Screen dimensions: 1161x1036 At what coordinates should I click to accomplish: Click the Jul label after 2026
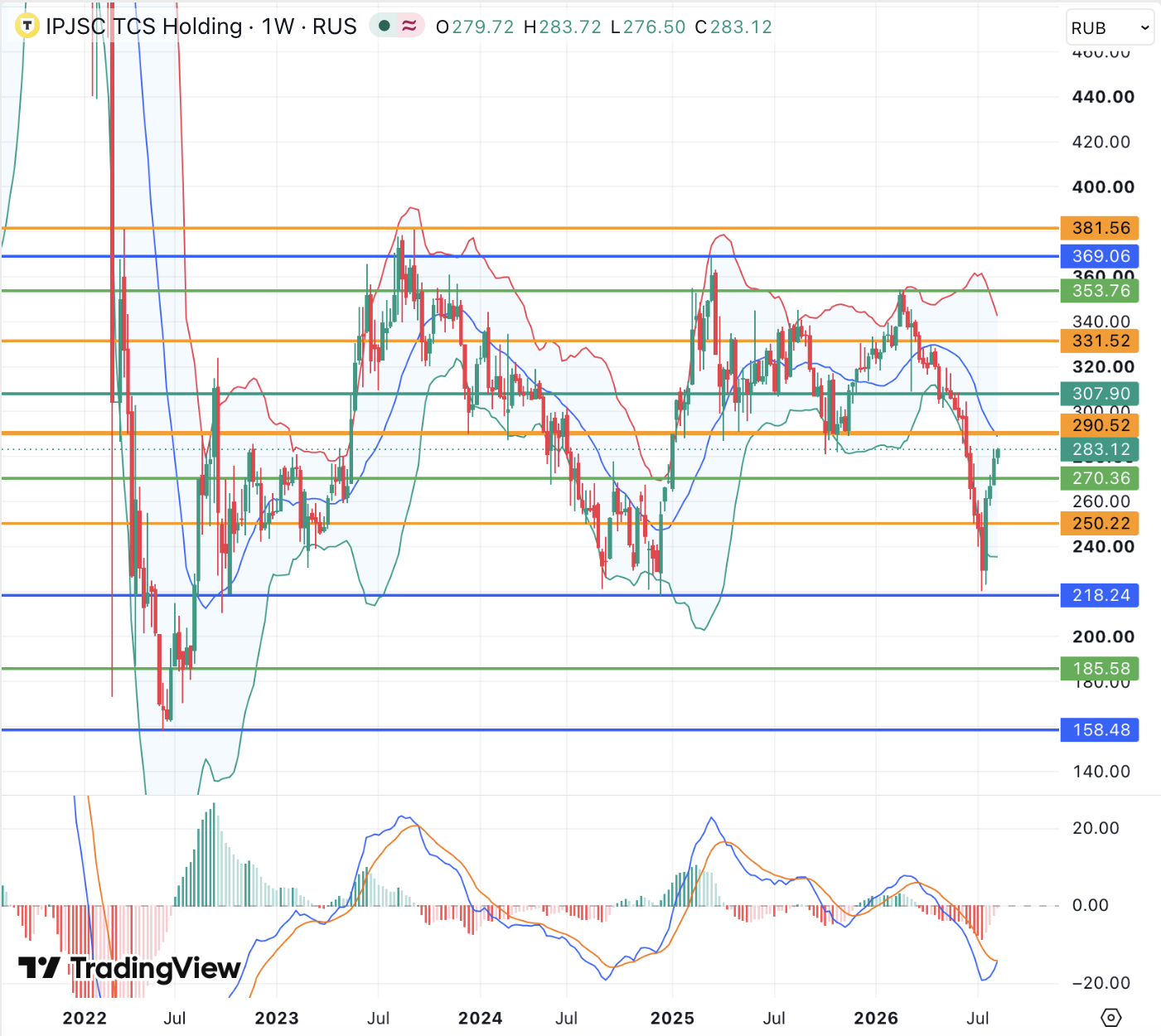978,1019
